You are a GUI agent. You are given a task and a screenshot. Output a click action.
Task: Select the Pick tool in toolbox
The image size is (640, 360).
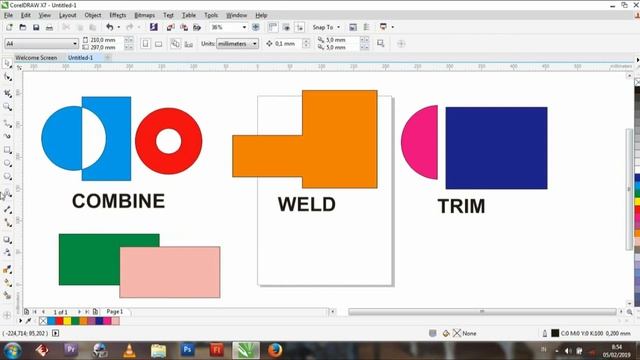[x=7, y=63]
